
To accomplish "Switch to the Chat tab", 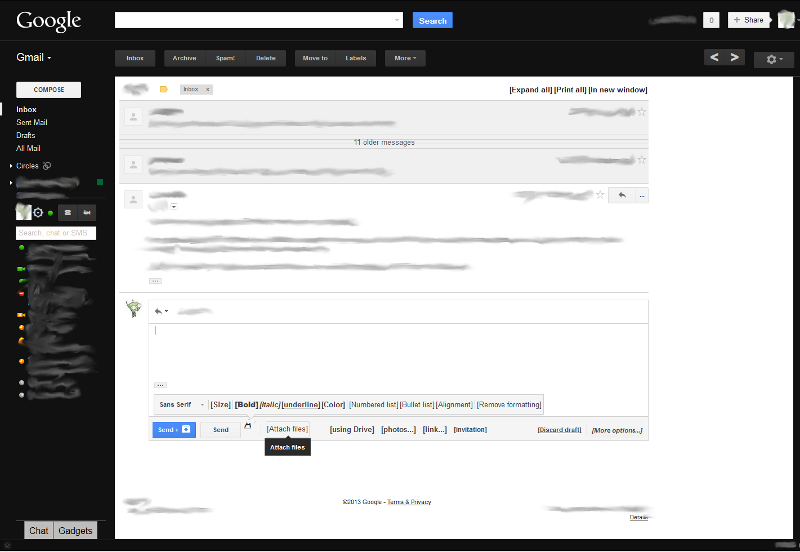I will (x=39, y=531).
